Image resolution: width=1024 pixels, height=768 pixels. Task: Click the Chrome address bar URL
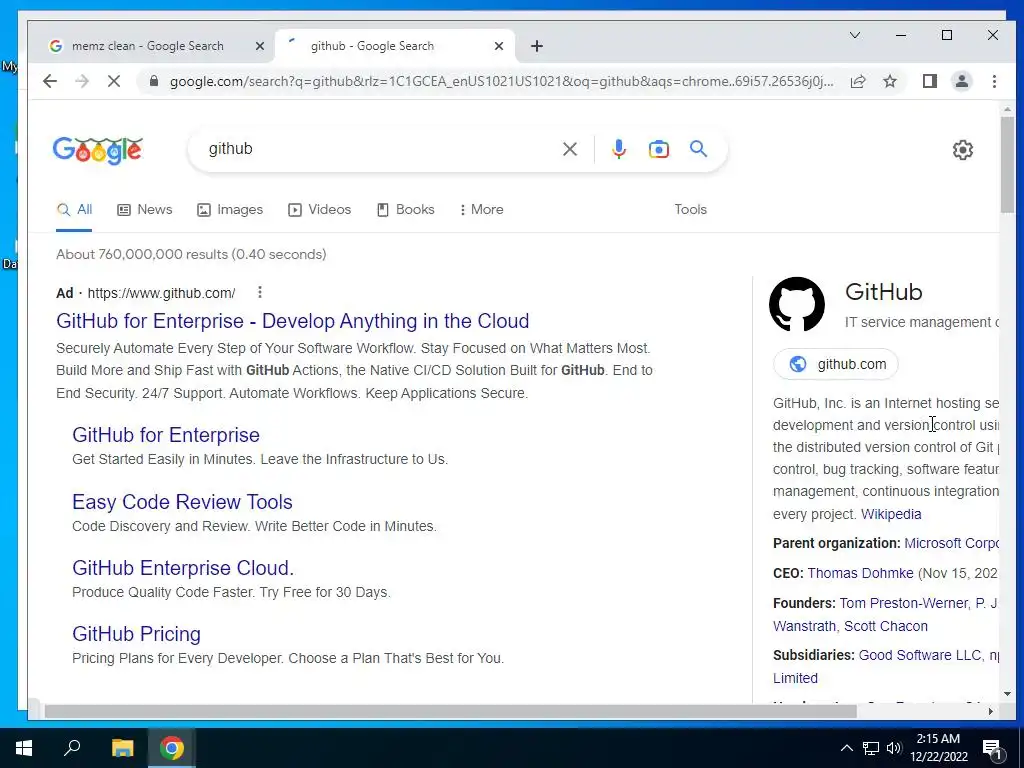[x=502, y=81]
